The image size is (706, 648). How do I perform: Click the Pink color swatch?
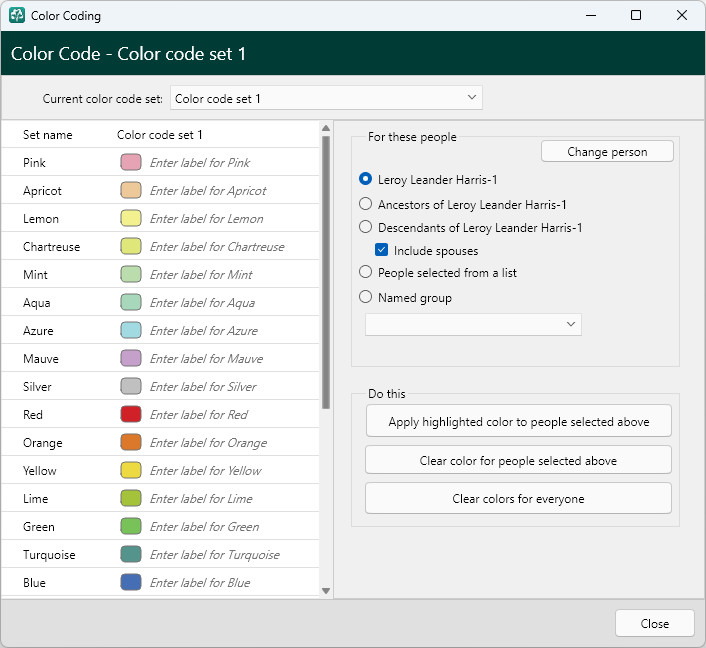coord(131,162)
